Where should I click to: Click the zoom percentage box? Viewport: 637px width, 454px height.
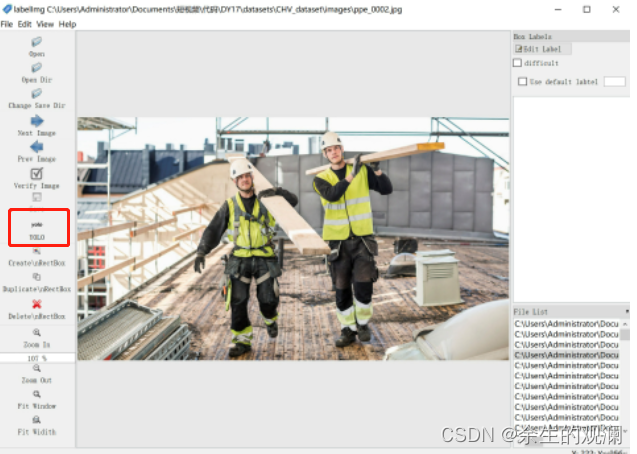pyautogui.click(x=37, y=358)
